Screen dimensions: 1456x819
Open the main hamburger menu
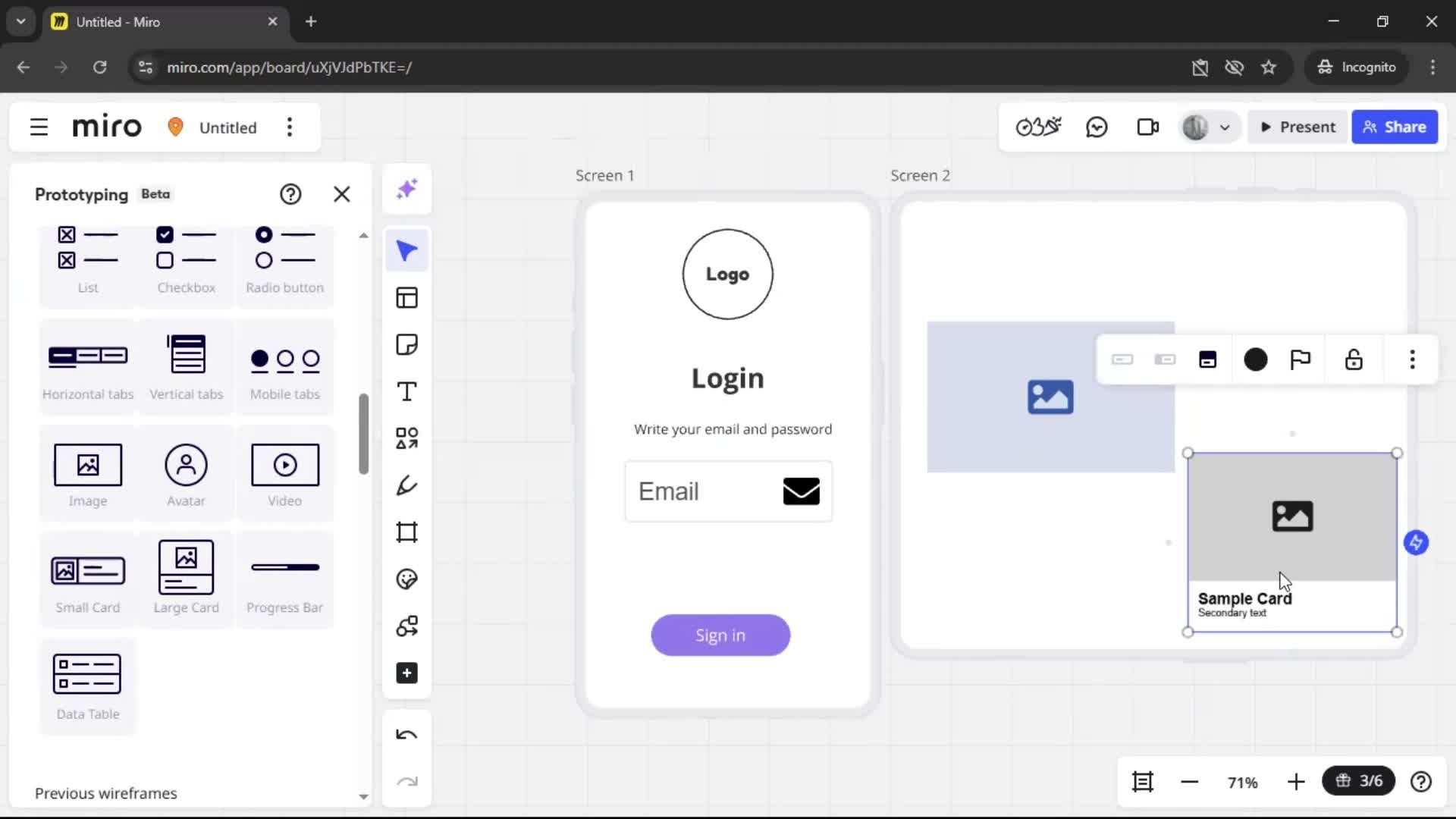[39, 127]
